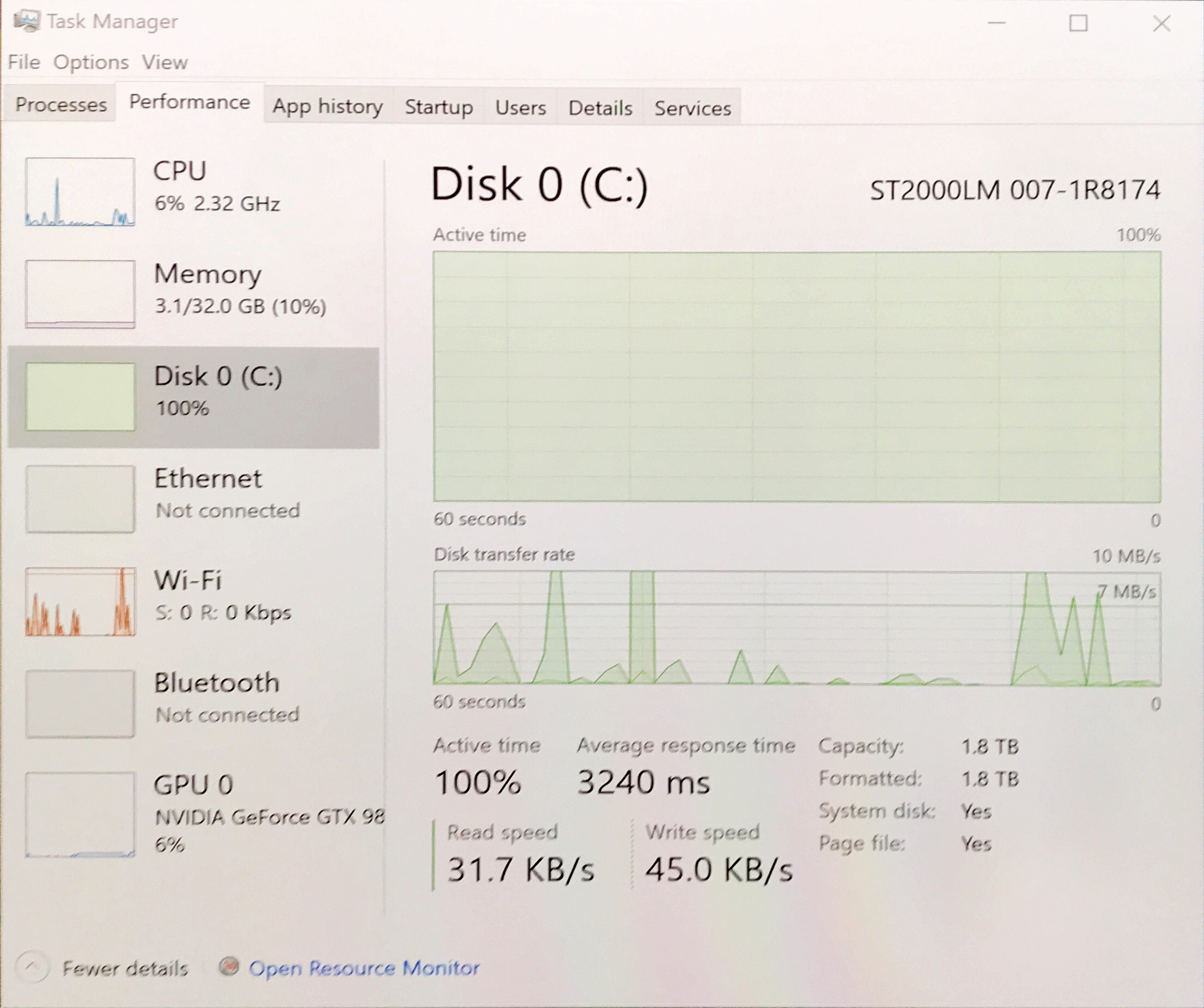Click the GPU 0 usage thumbnail
This screenshot has width=1204, height=1008.
(80, 814)
